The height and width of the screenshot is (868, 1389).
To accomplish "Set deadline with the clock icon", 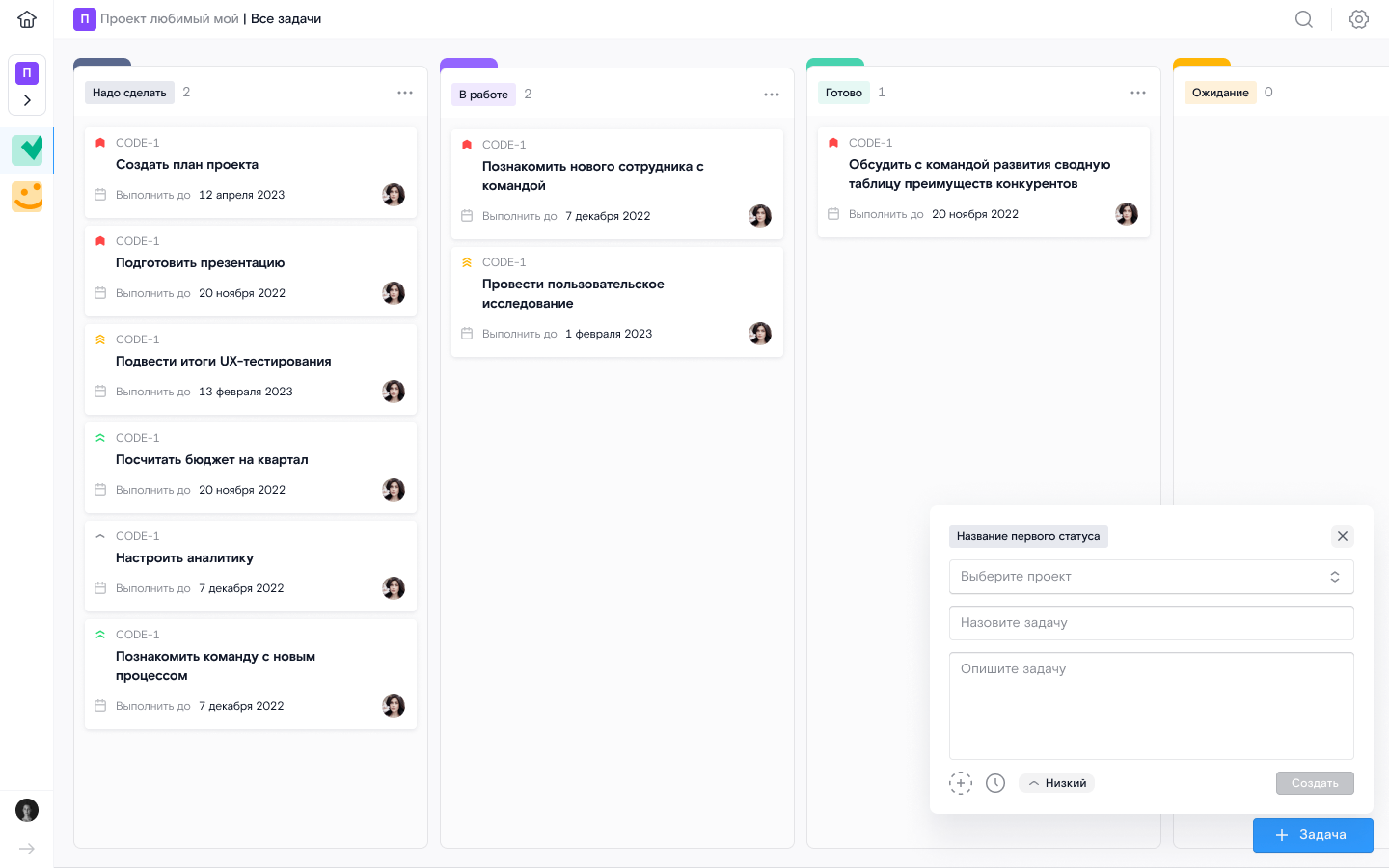I will click(x=995, y=783).
